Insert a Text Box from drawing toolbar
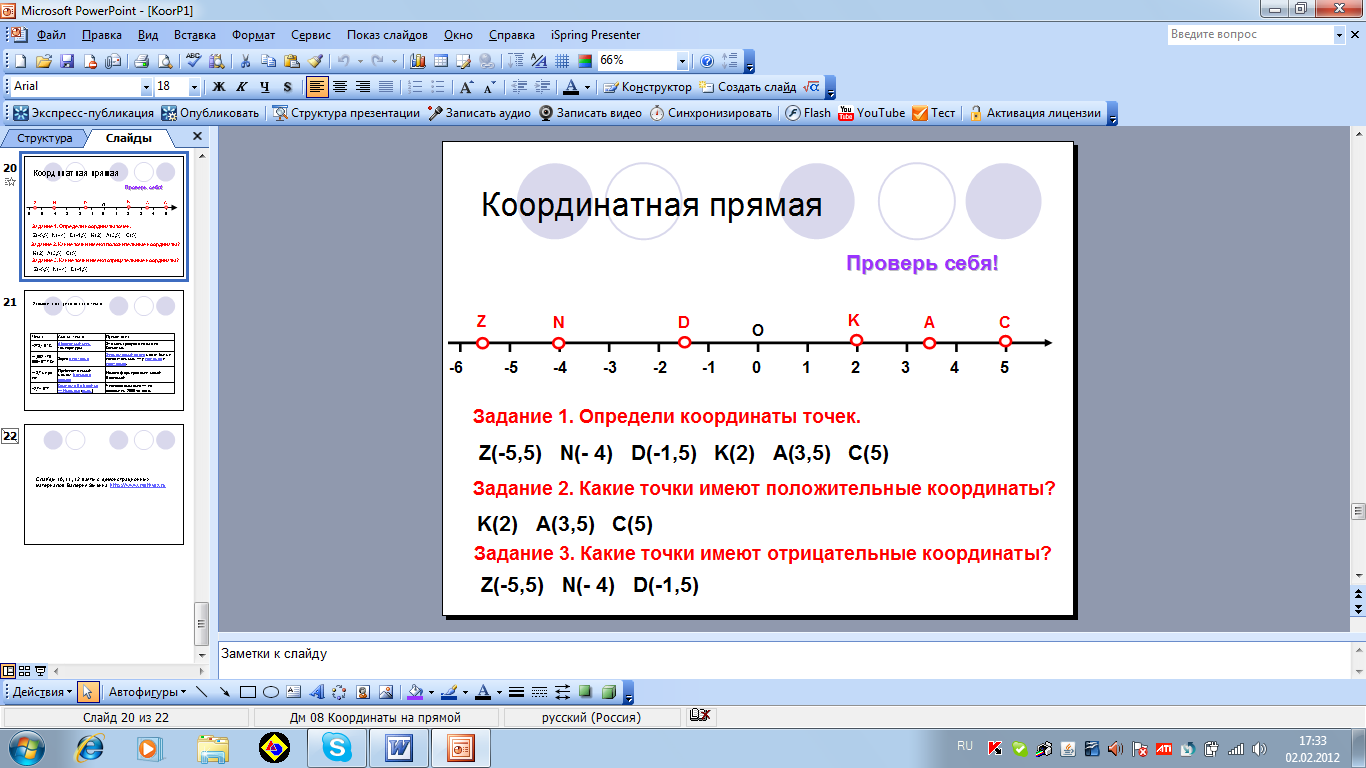1366x768 pixels. tap(293, 692)
